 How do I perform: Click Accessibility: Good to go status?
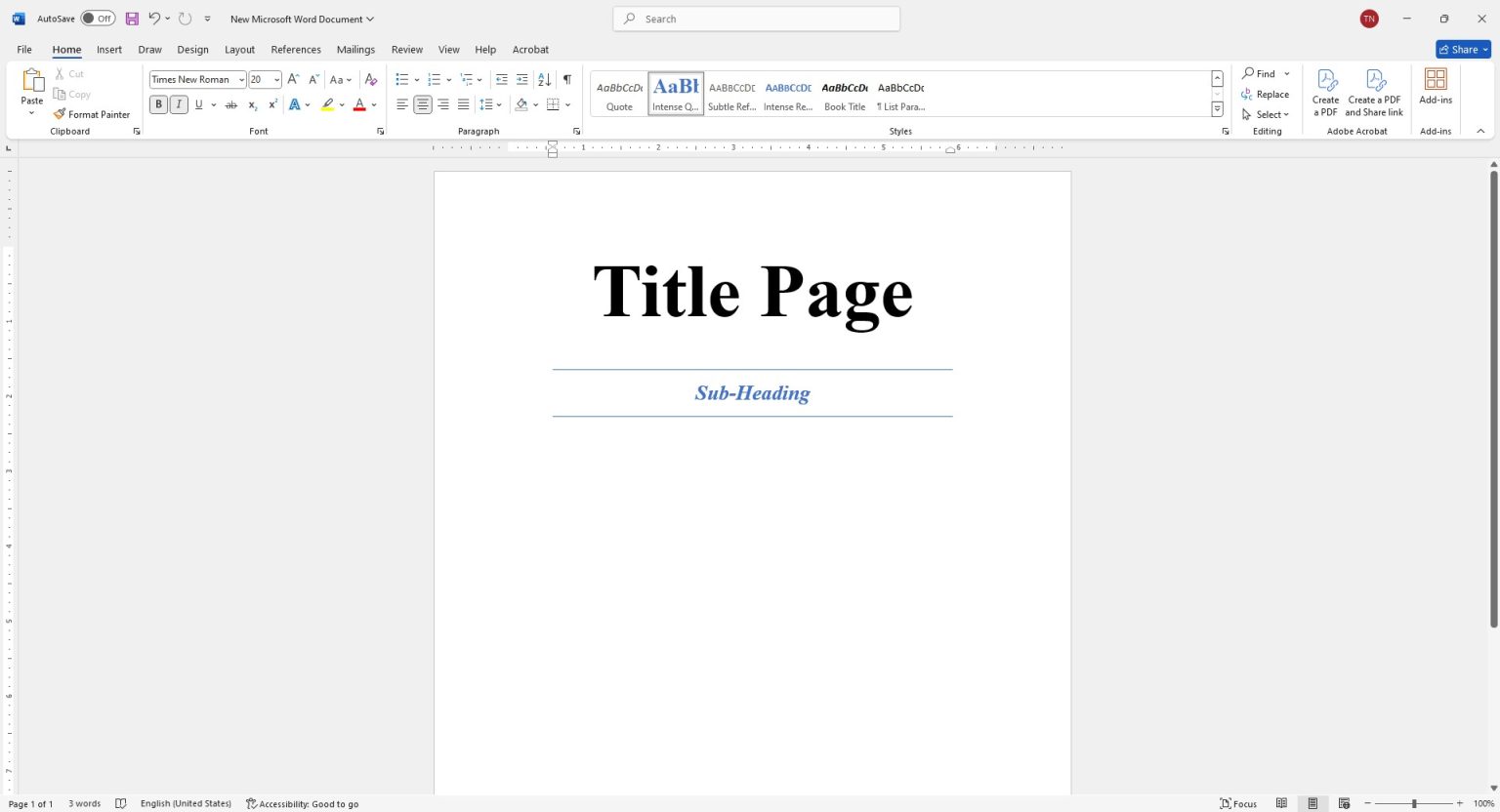tap(302, 803)
